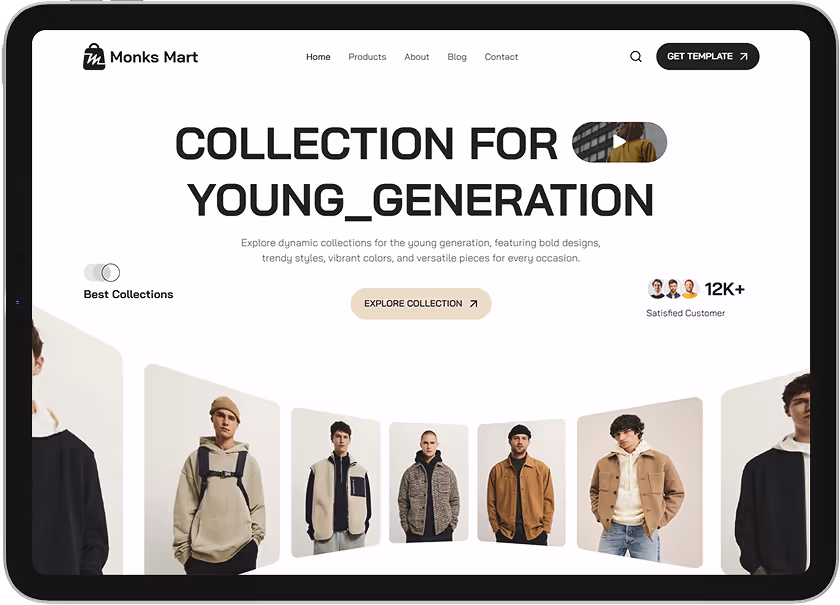Click the first satisfied customer avatar
The height and width of the screenshot is (605, 840).
pyautogui.click(x=657, y=288)
